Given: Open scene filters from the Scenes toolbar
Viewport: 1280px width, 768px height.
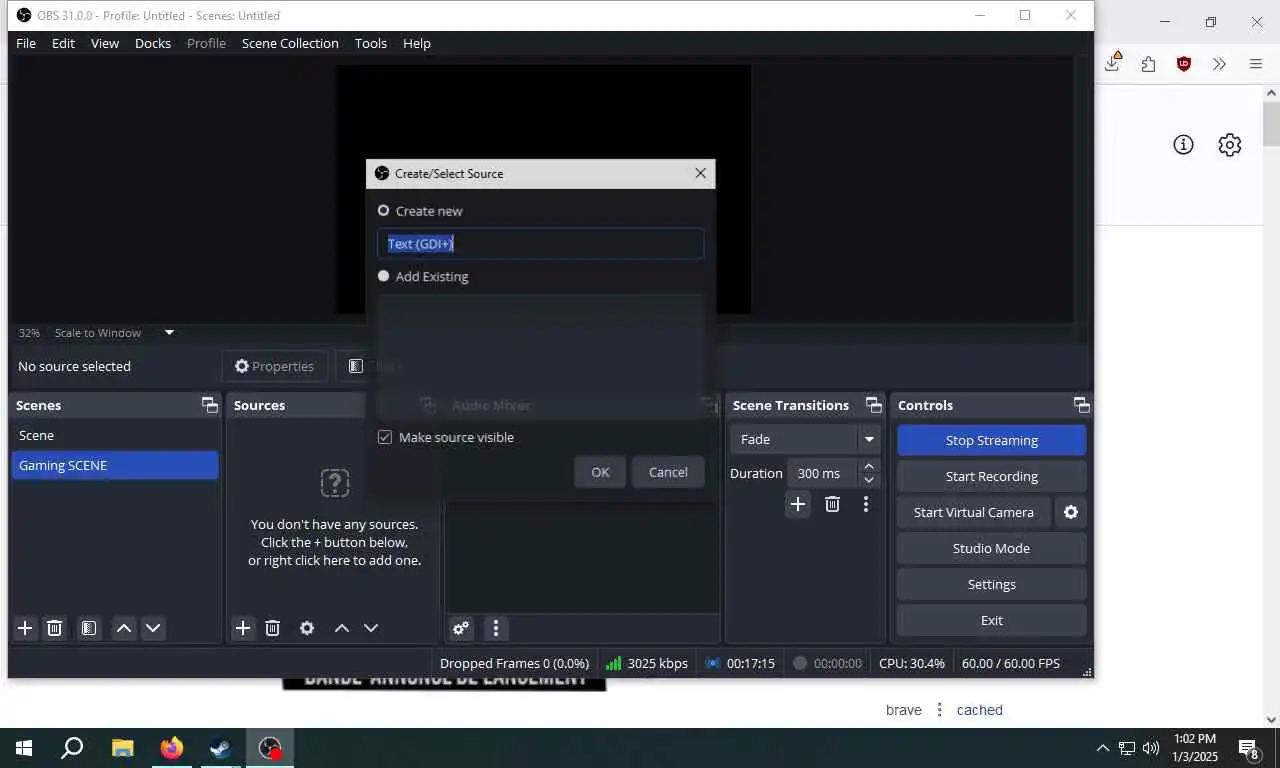Looking at the screenshot, I should pyautogui.click(x=89, y=628).
